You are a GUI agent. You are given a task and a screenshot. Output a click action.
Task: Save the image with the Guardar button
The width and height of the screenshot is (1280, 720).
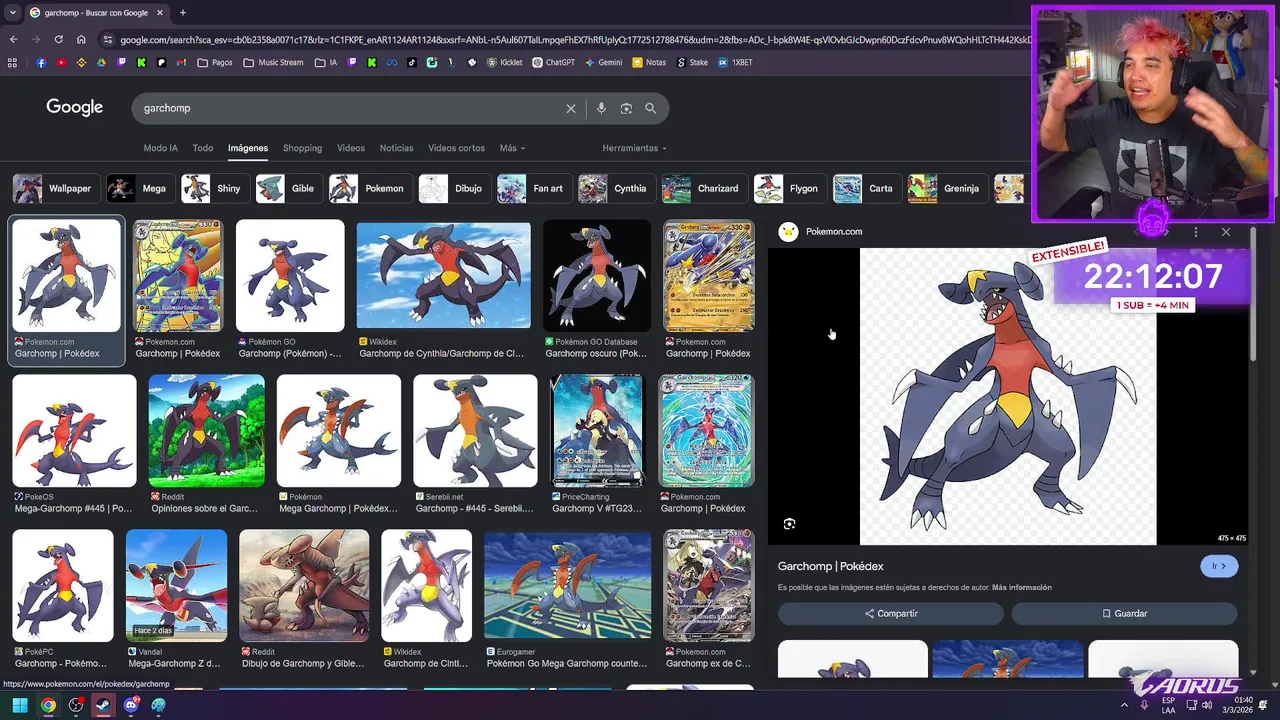click(1124, 613)
